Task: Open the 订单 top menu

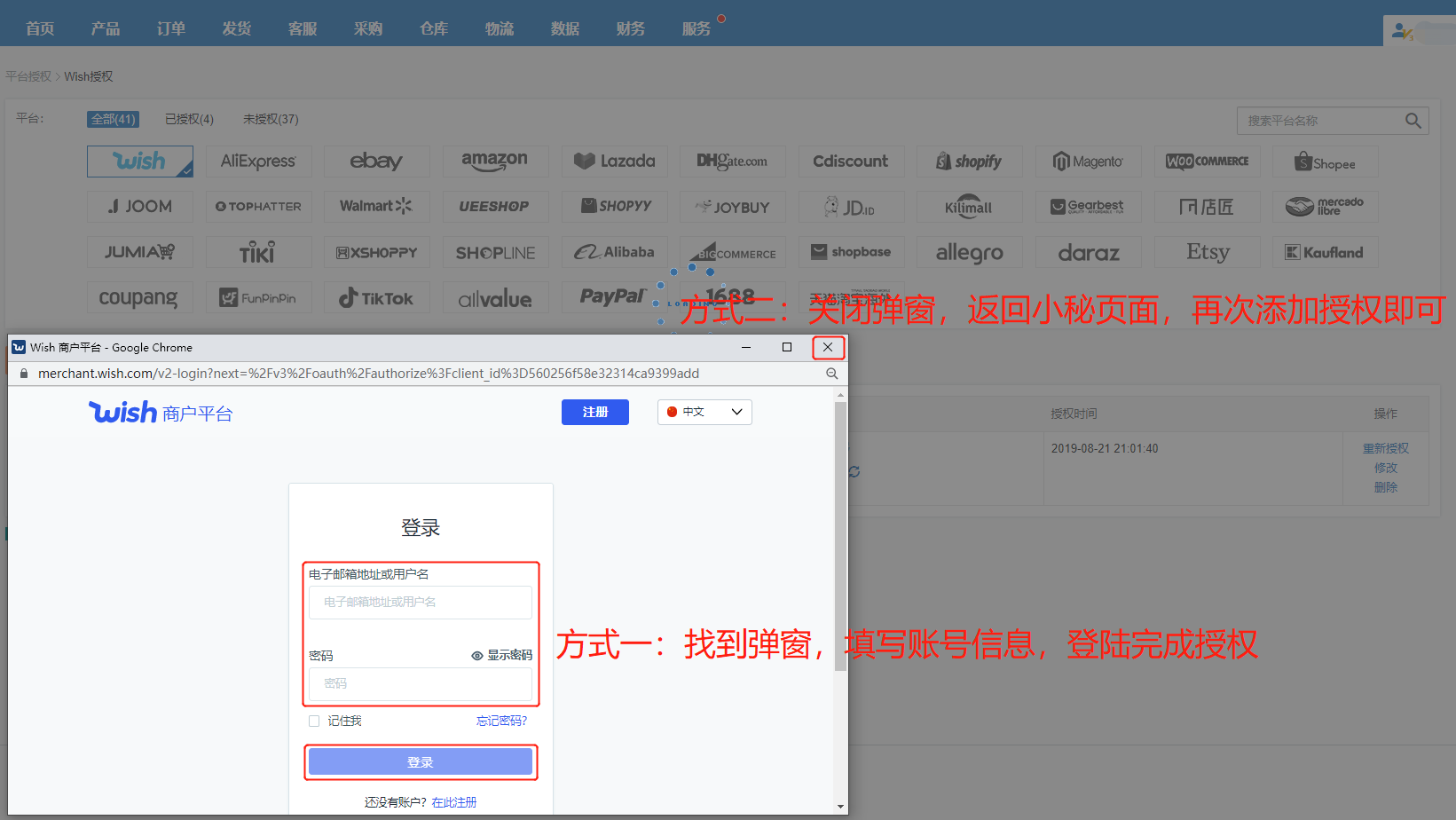Action: coord(171,28)
